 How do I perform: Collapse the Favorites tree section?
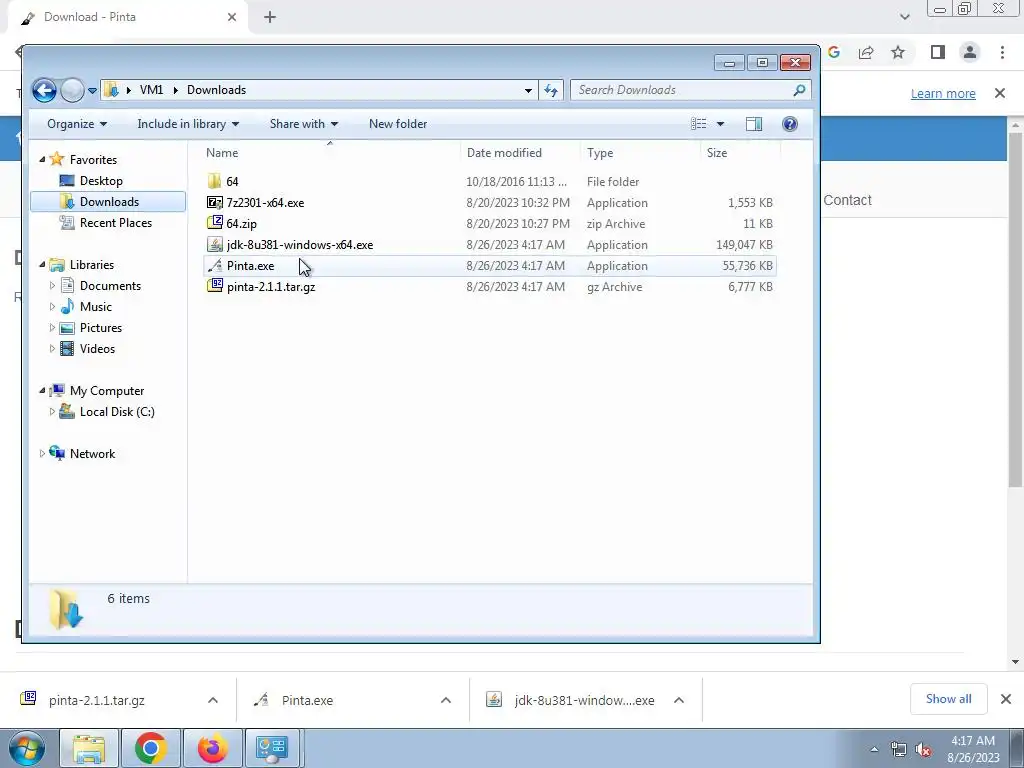pos(42,159)
